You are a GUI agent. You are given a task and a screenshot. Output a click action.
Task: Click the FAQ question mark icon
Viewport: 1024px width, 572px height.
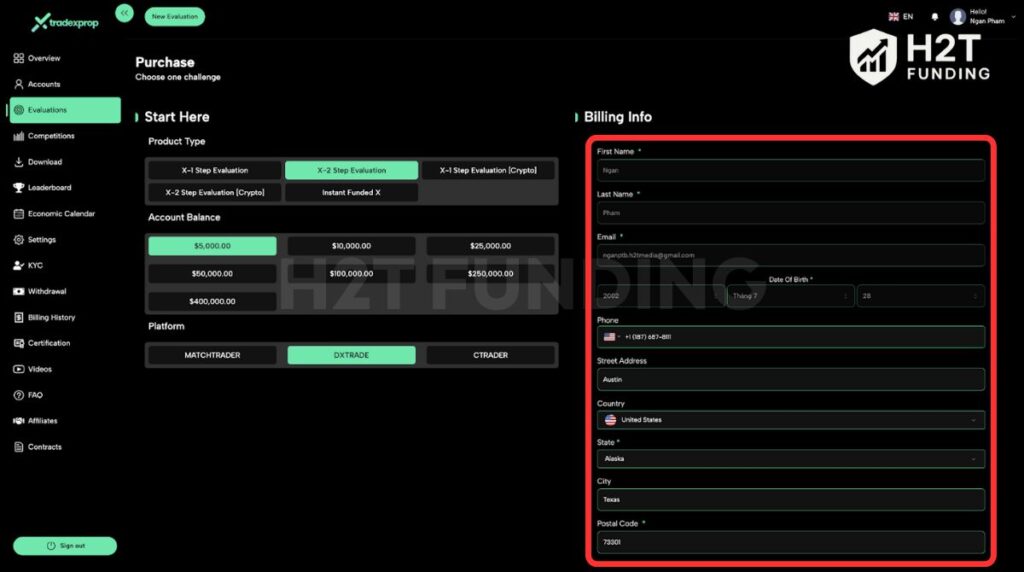(18, 395)
